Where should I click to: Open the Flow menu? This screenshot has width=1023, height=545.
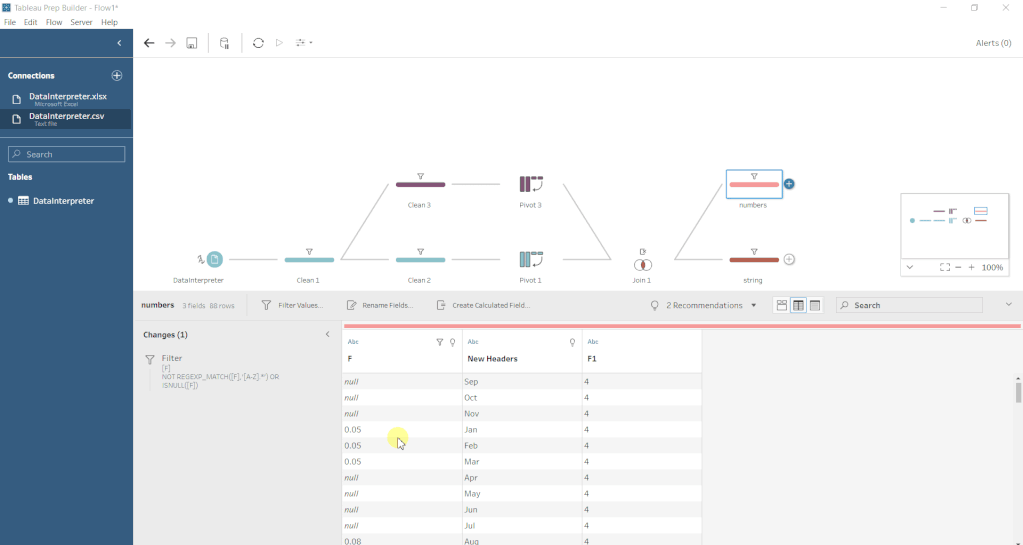[53, 22]
